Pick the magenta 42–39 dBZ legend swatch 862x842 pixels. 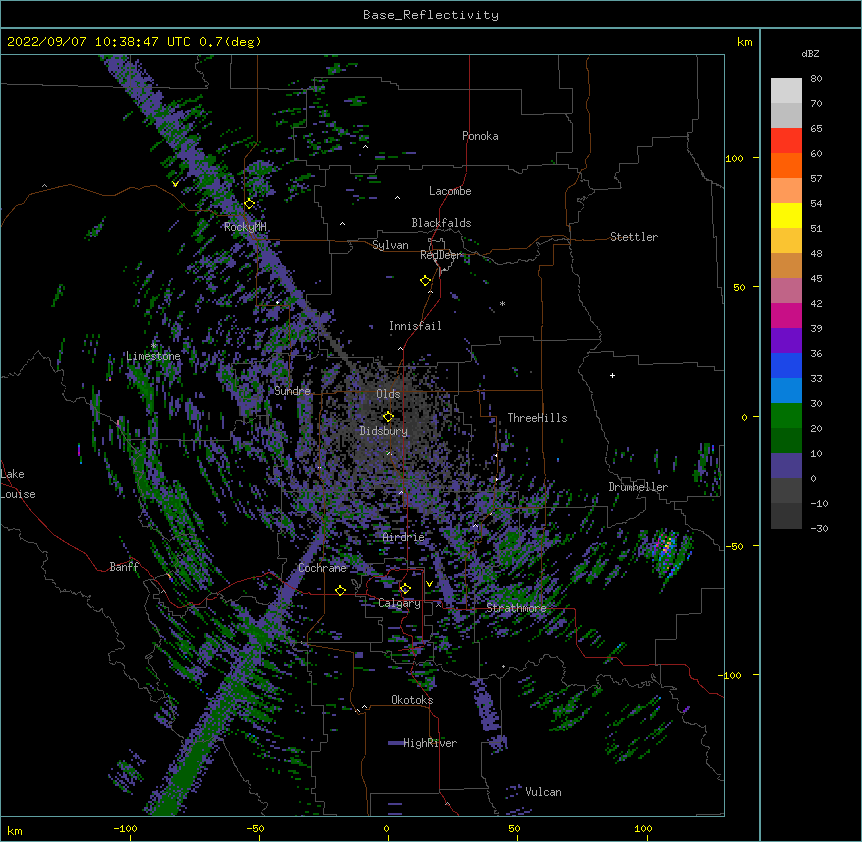click(x=786, y=315)
